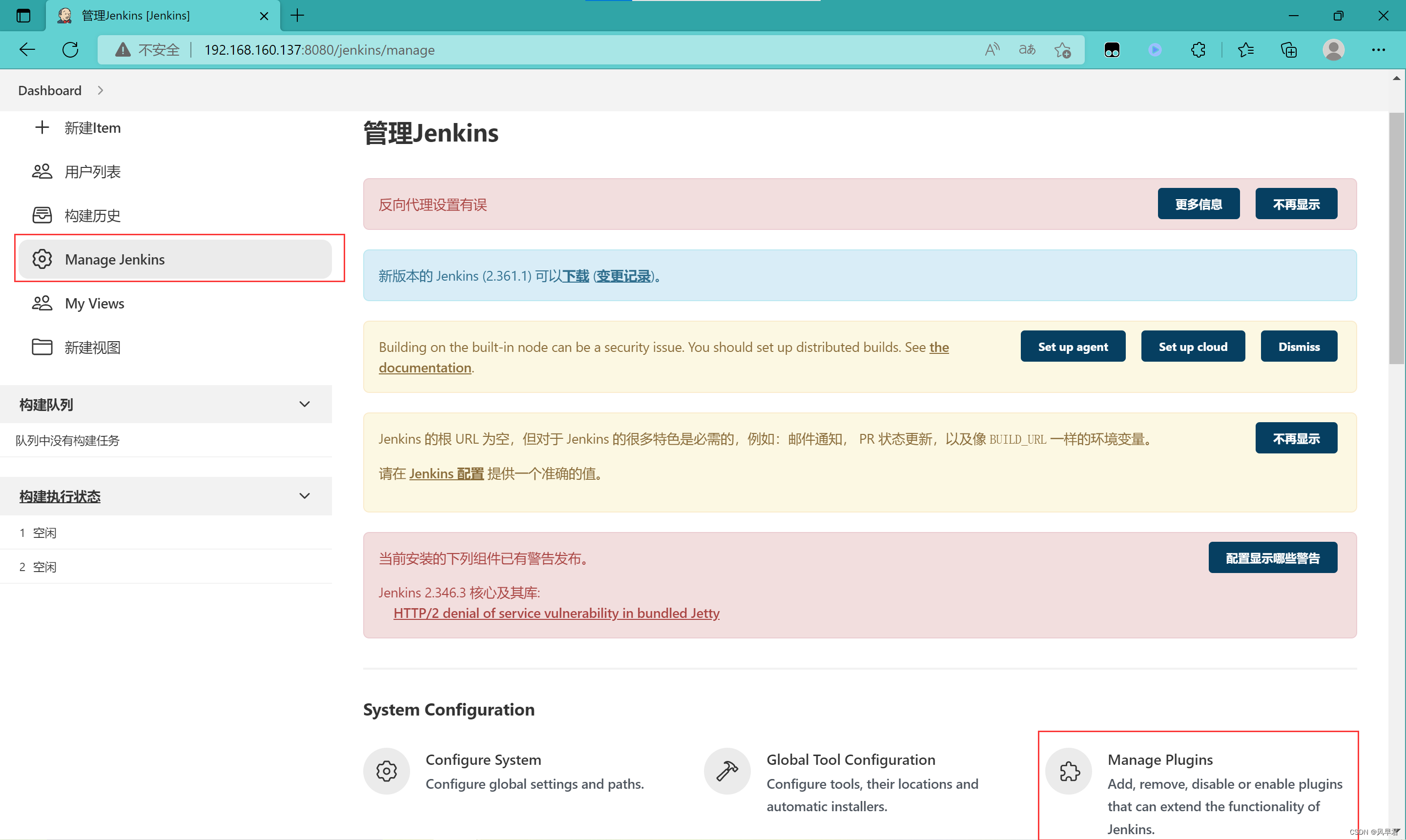Select Manage Jenkins in the sidebar
Viewport: 1406px width, 840px height.
click(175, 259)
